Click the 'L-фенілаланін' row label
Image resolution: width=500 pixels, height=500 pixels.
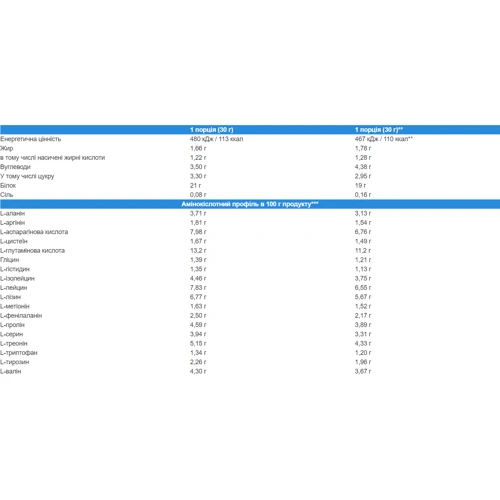21,316
